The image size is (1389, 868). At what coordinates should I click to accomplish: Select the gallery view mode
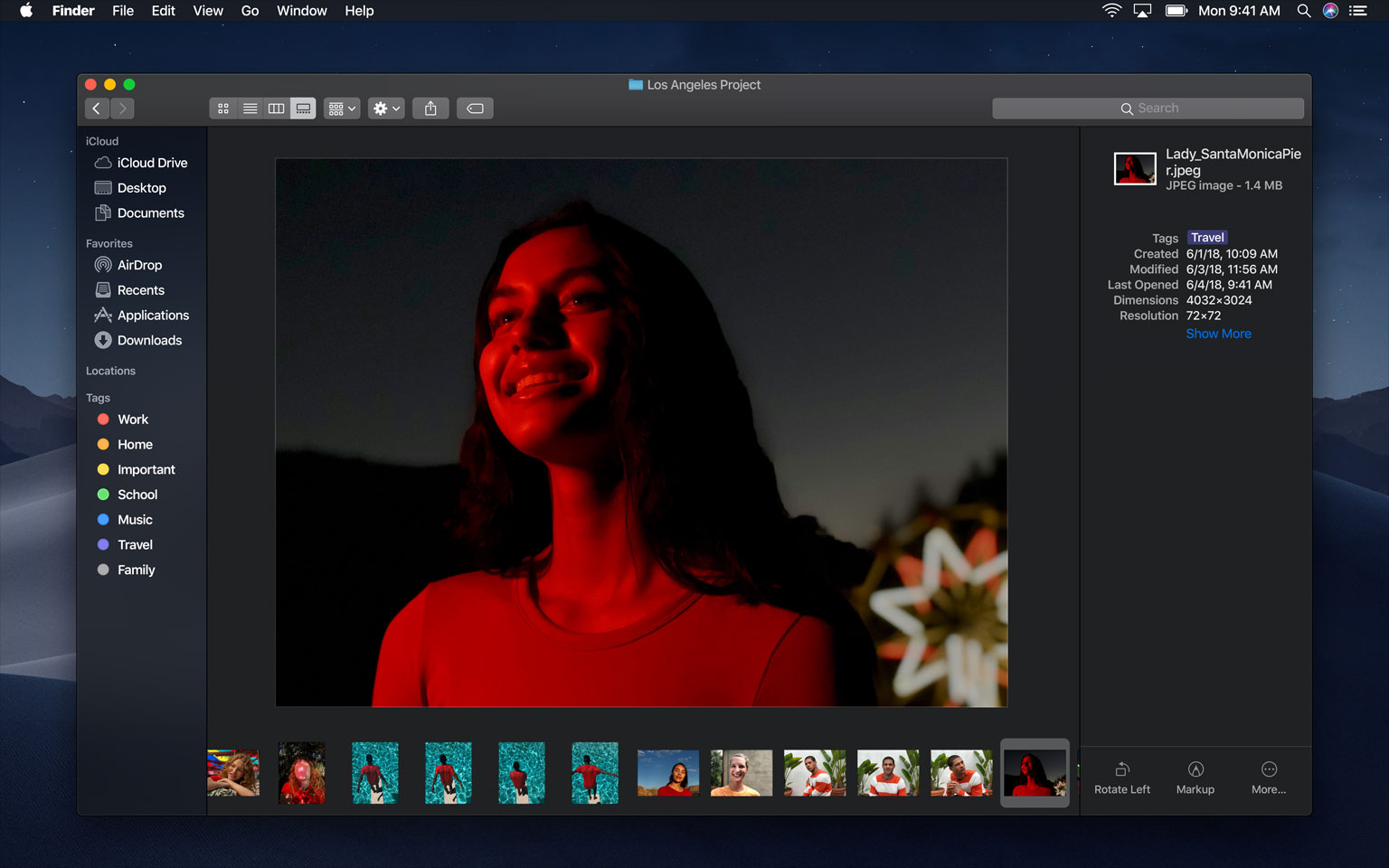click(303, 108)
